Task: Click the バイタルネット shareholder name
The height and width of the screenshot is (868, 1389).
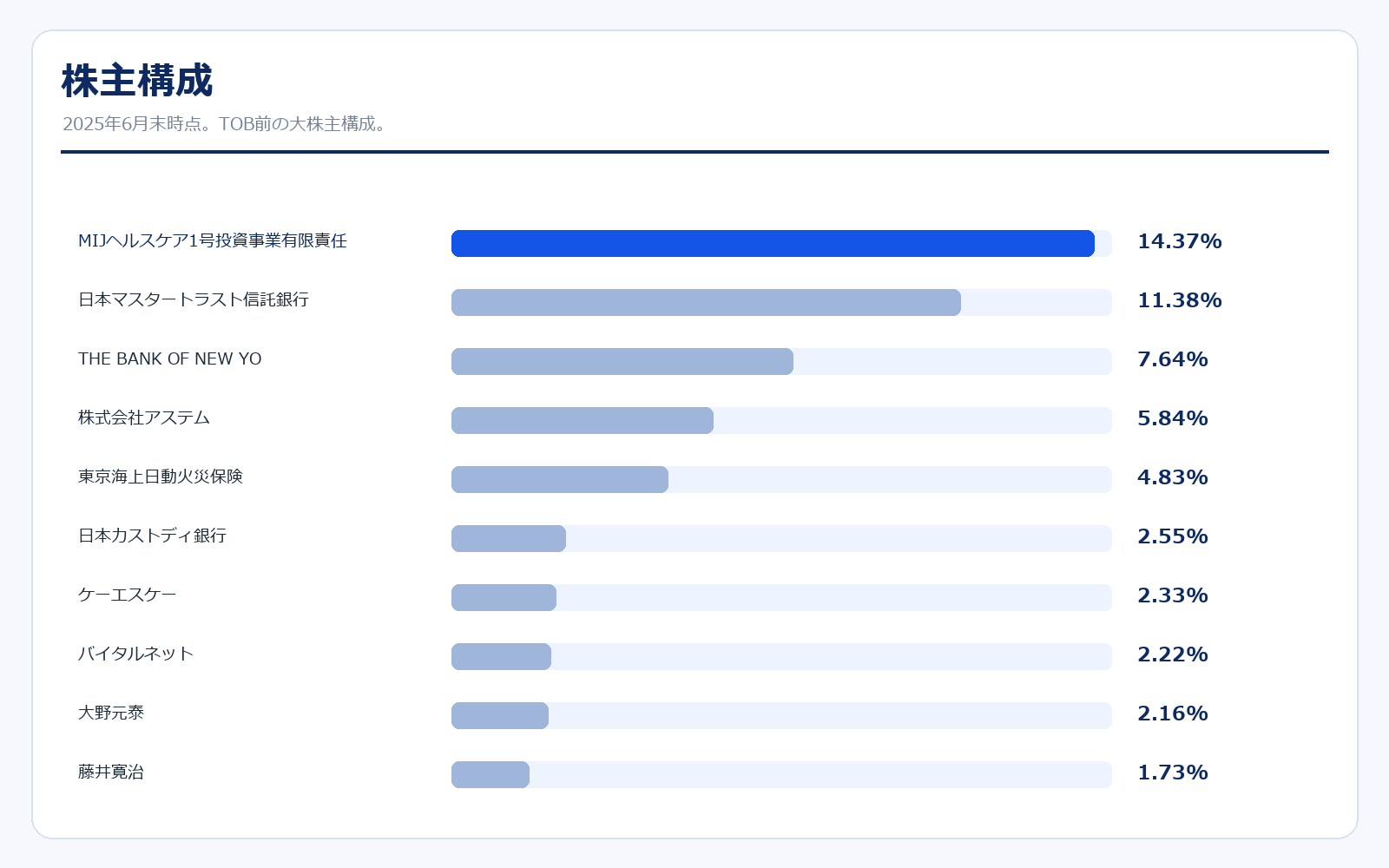Action: (136, 654)
